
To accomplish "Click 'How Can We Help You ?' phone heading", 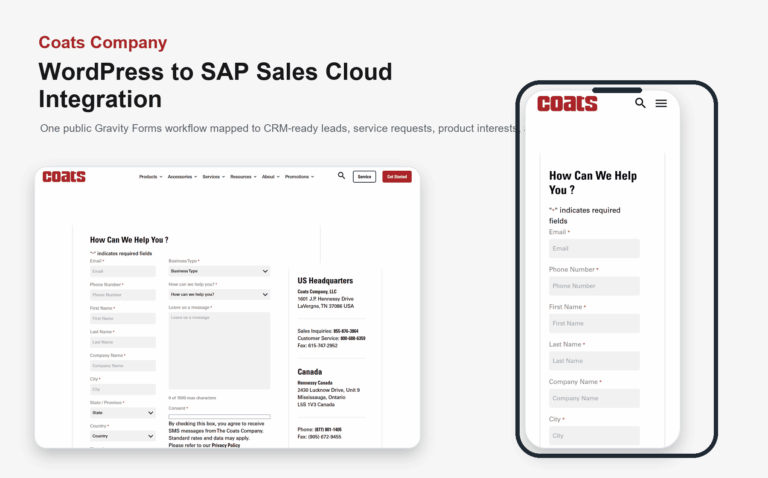I will point(593,183).
